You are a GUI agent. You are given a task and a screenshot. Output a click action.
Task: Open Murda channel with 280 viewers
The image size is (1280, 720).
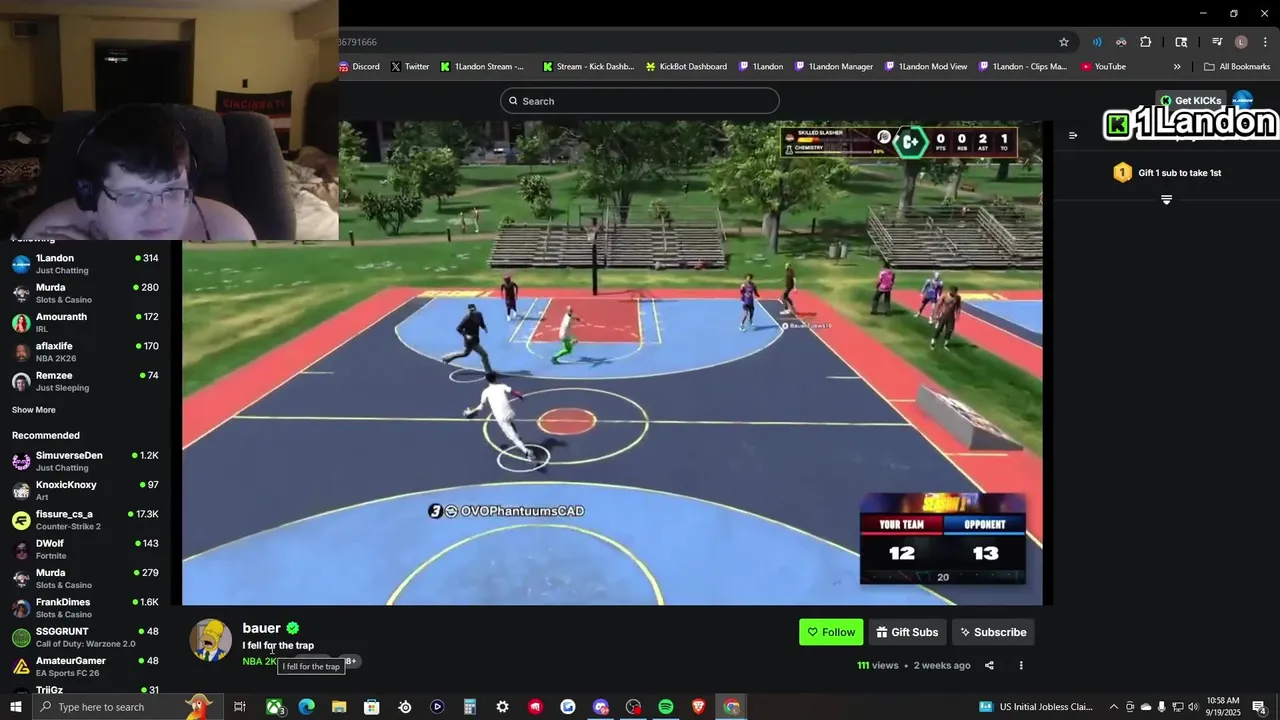85,293
